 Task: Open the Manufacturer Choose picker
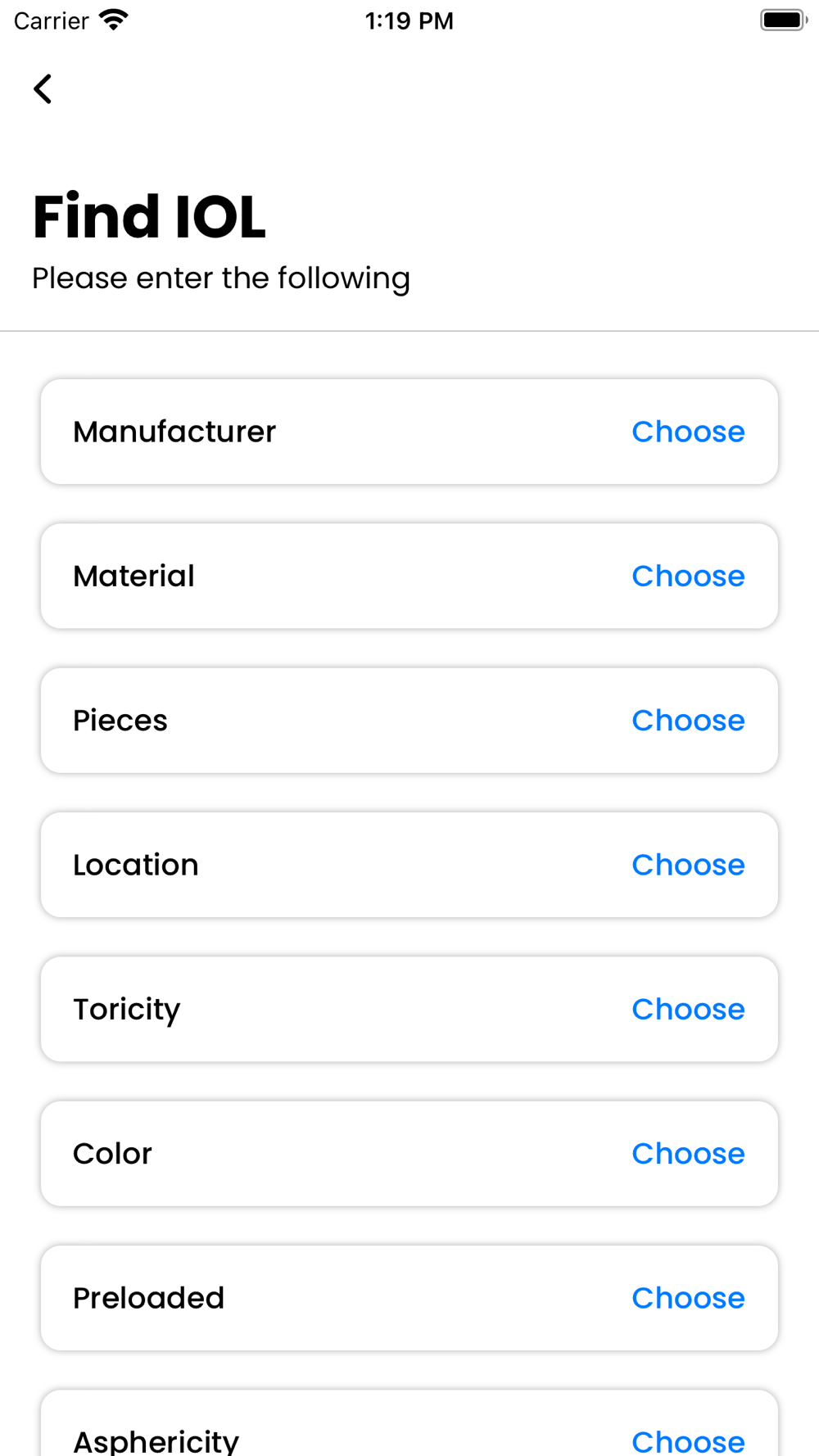click(x=688, y=432)
